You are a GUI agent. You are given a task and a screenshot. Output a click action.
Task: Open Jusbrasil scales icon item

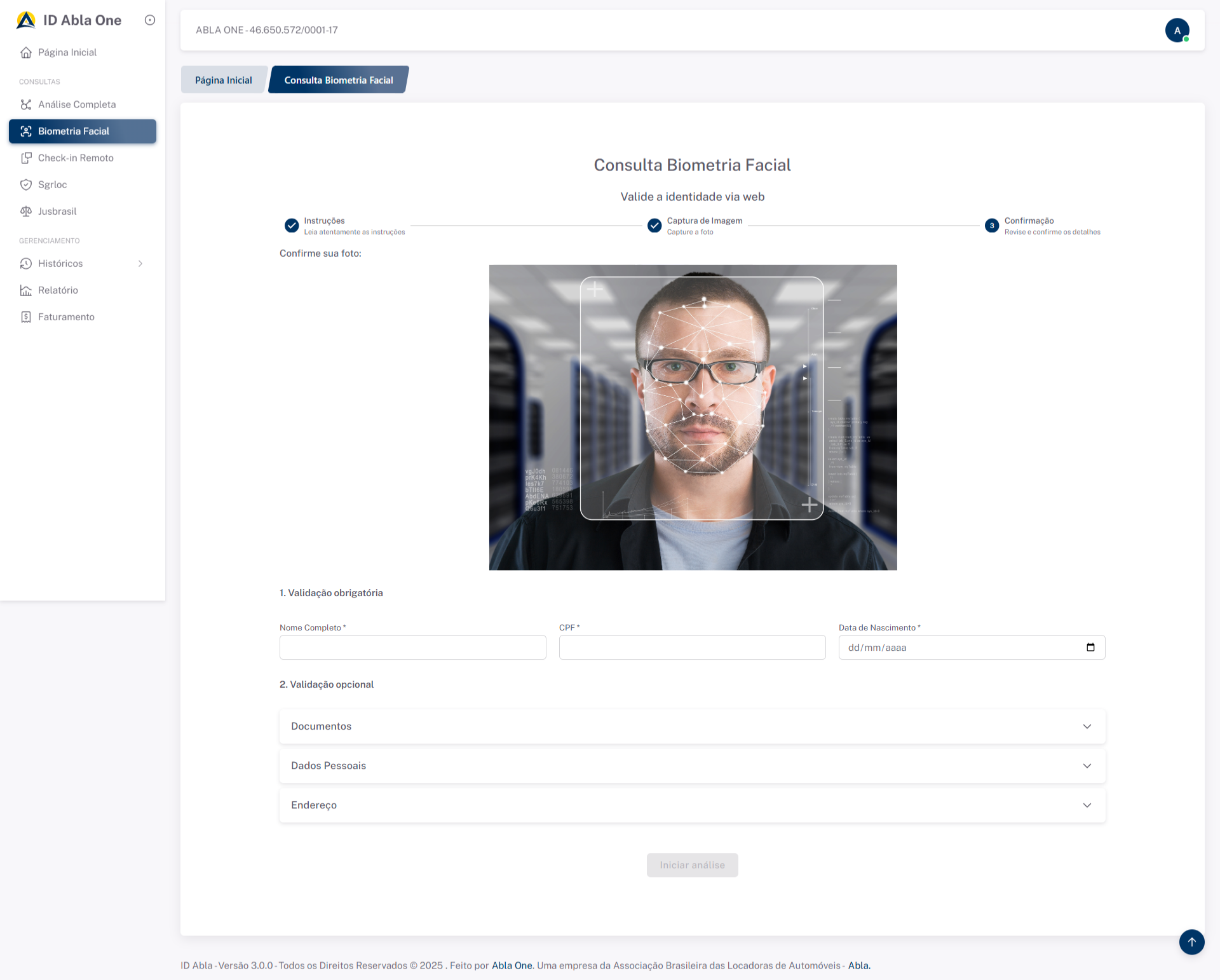[x=26, y=212]
